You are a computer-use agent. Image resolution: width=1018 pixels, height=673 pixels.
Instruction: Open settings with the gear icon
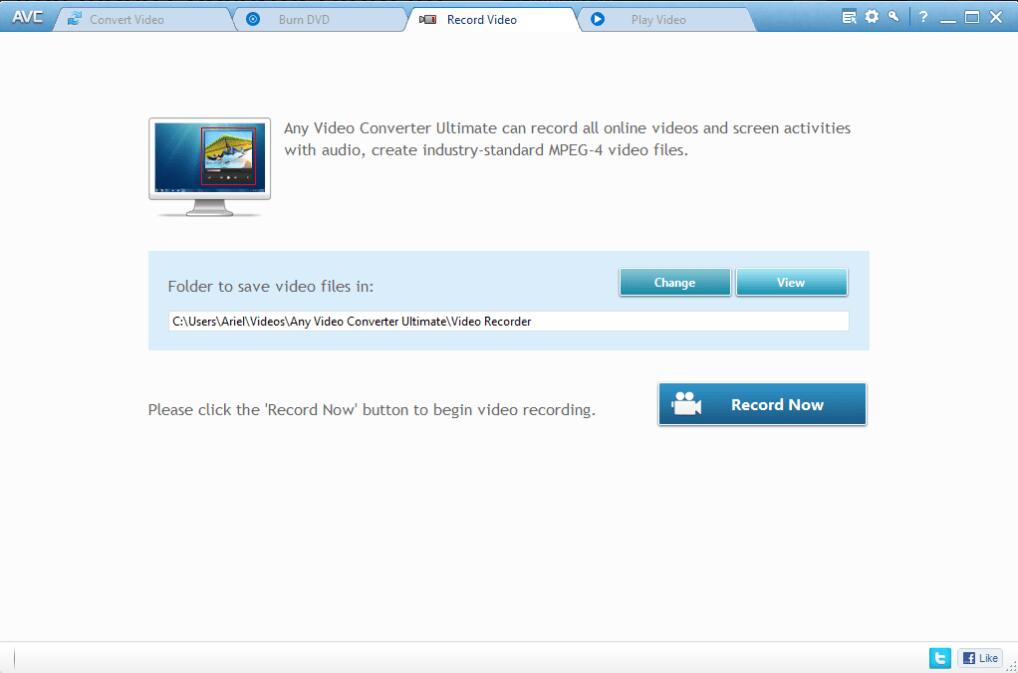(871, 17)
